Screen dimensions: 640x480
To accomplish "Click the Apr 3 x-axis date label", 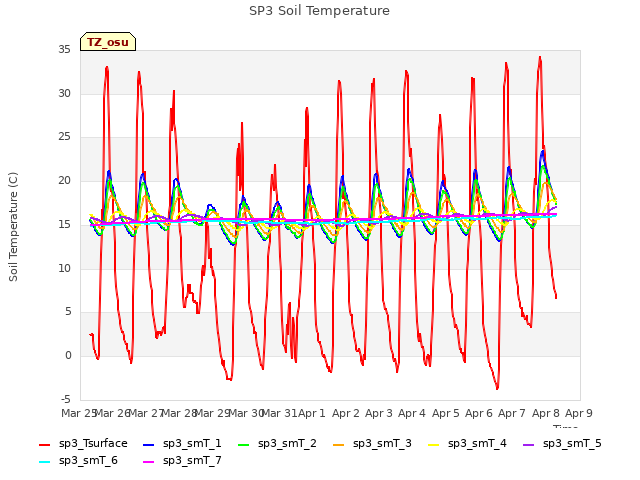I will point(379,413).
